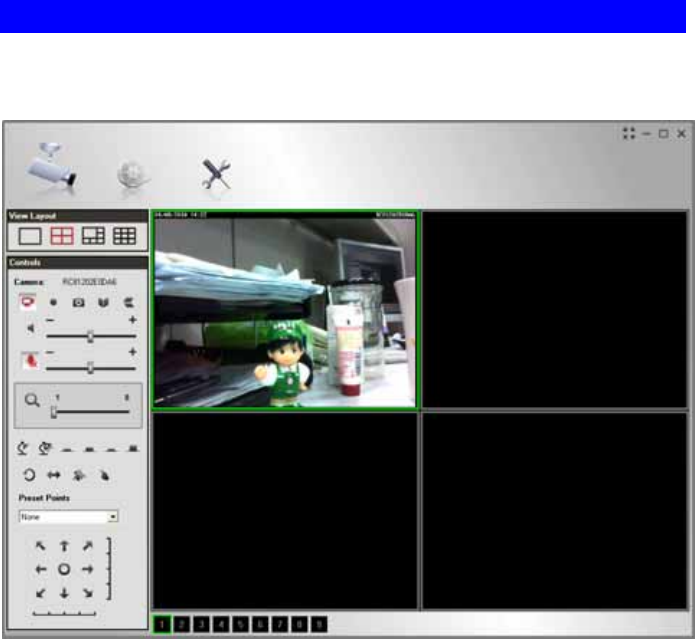Click the open book icon
This screenshot has height=639, width=695.
[103, 303]
